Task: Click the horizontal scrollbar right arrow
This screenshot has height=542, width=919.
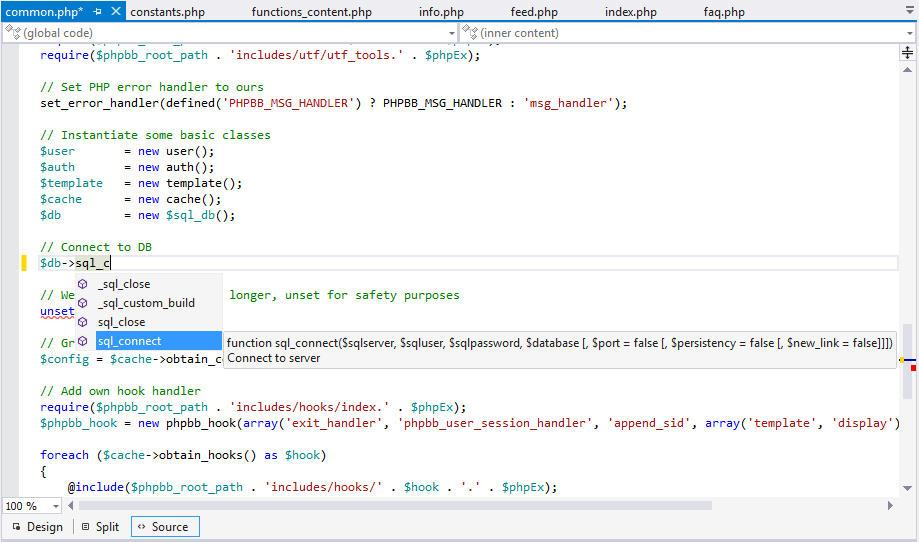Action: click(x=890, y=505)
